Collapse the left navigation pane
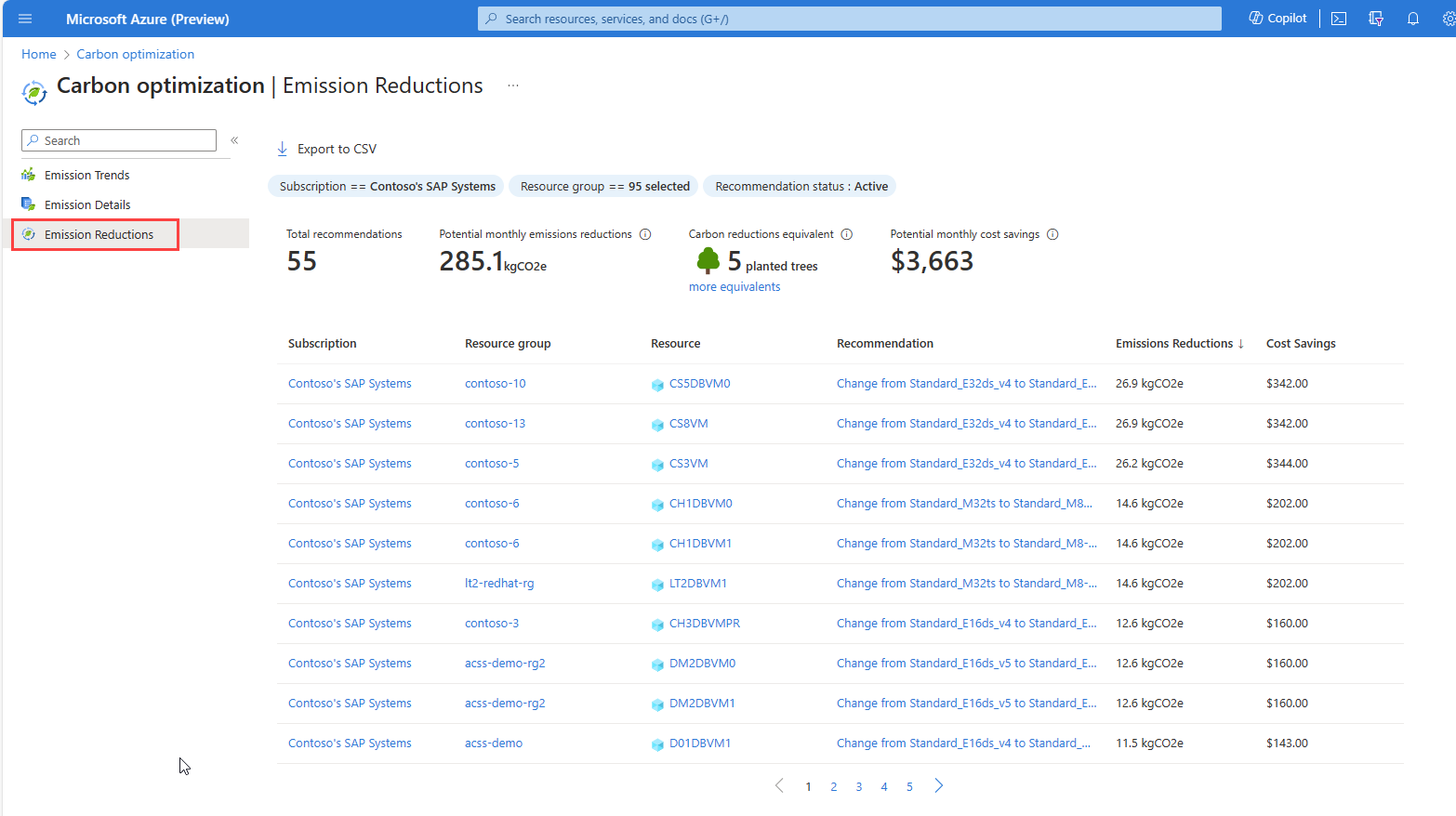Image resolution: width=1456 pixels, height=816 pixels. (x=234, y=140)
